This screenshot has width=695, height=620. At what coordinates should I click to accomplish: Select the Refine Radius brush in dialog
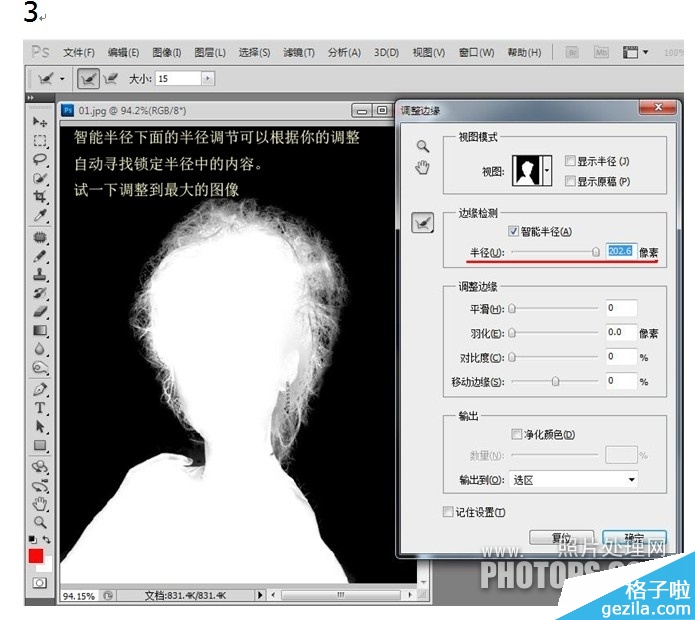423,222
